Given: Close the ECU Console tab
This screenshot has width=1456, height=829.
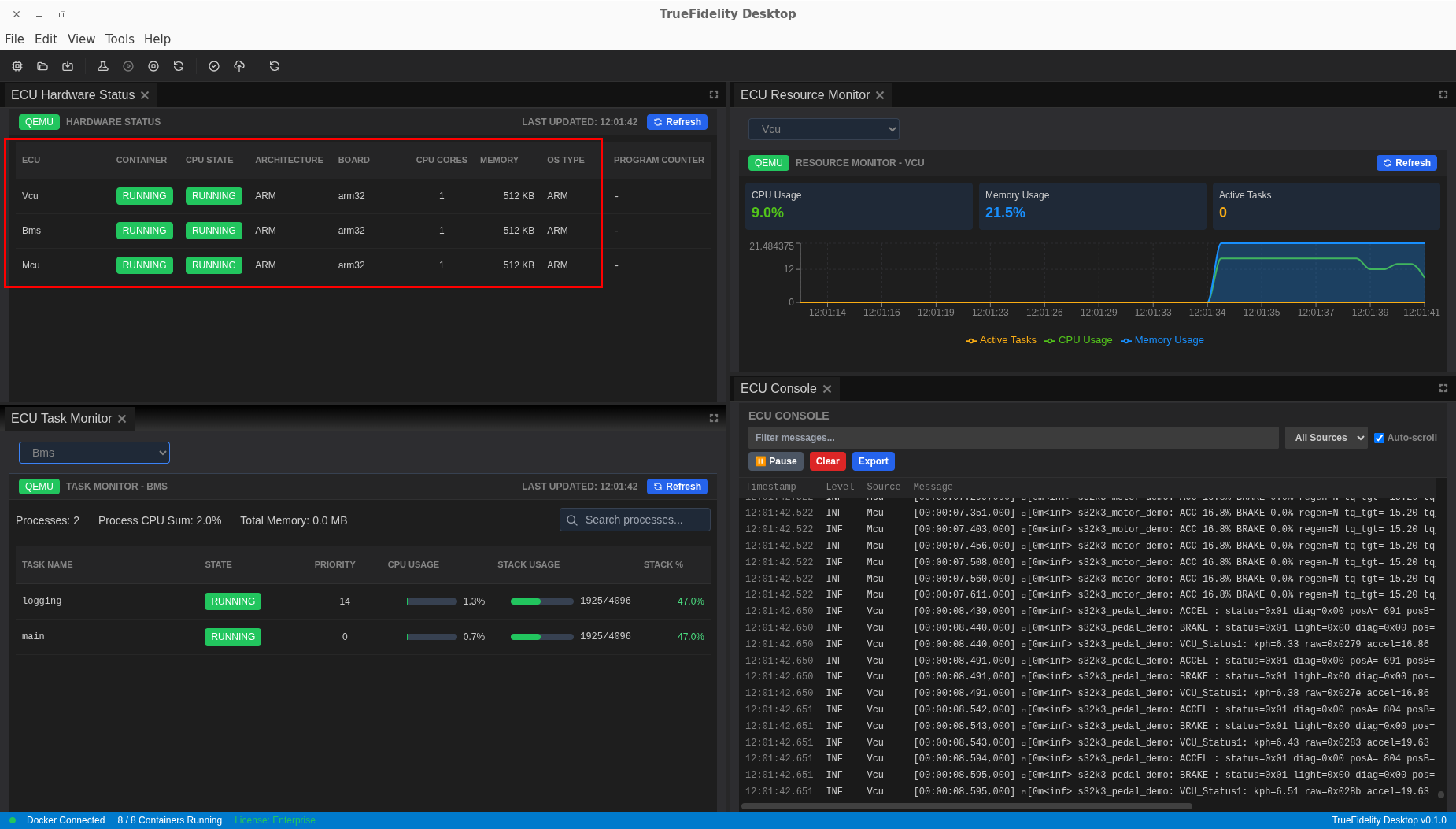Looking at the screenshot, I should tap(827, 389).
